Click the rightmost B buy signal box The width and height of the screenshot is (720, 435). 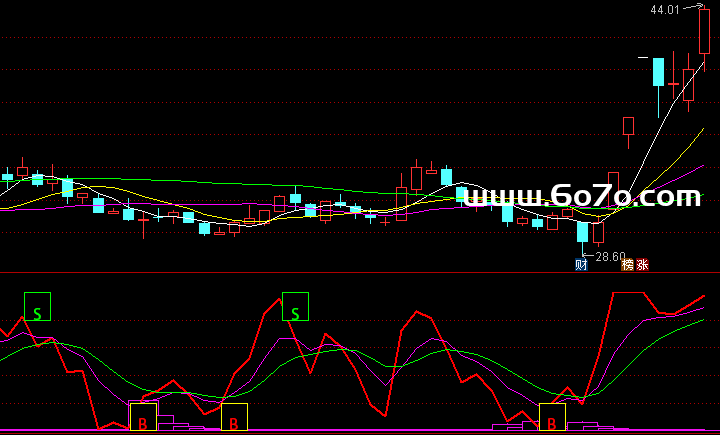[552, 418]
